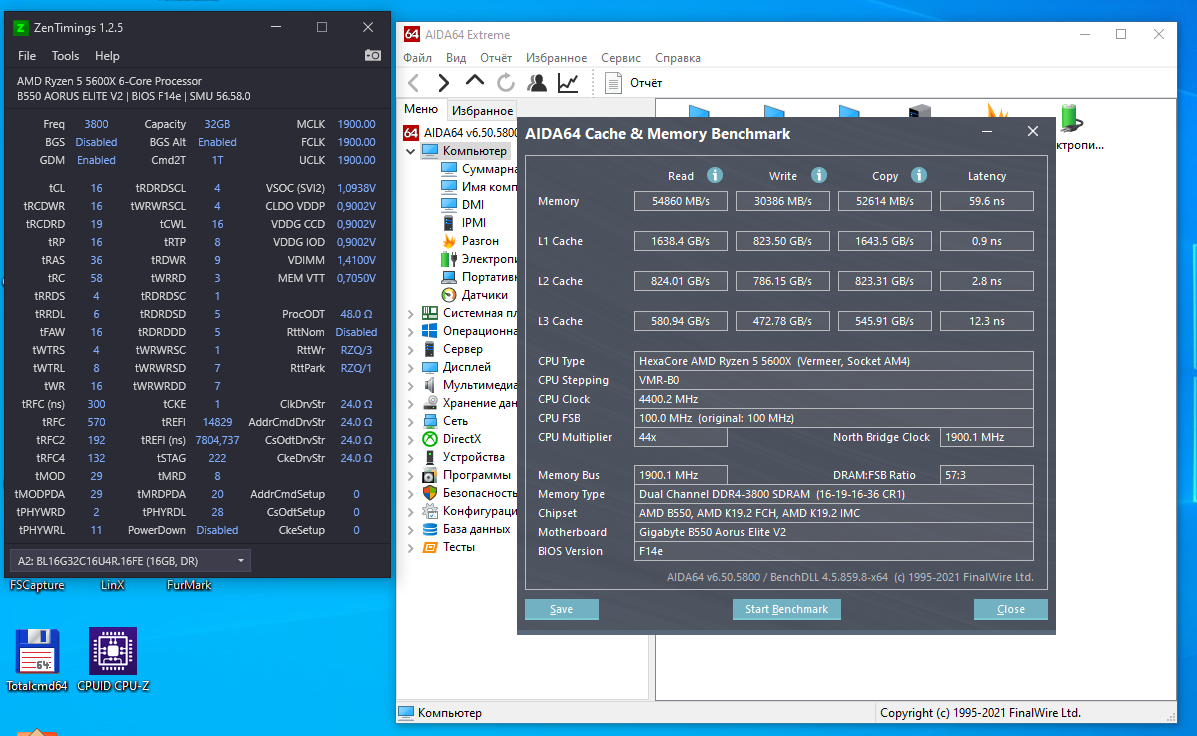Select the Датчики sensors tree item

click(484, 295)
